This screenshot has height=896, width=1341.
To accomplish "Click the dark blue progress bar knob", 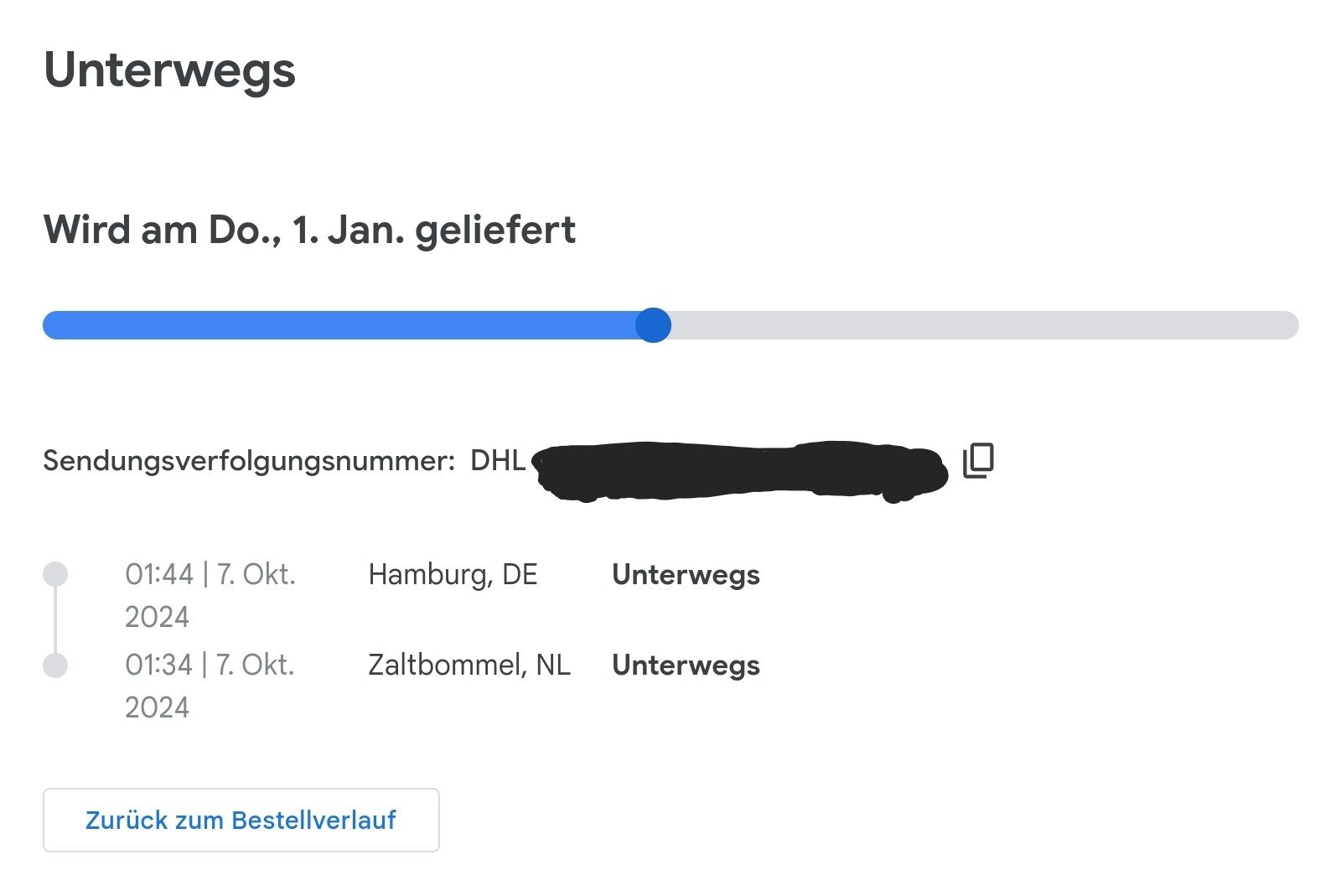I will coord(653,325).
